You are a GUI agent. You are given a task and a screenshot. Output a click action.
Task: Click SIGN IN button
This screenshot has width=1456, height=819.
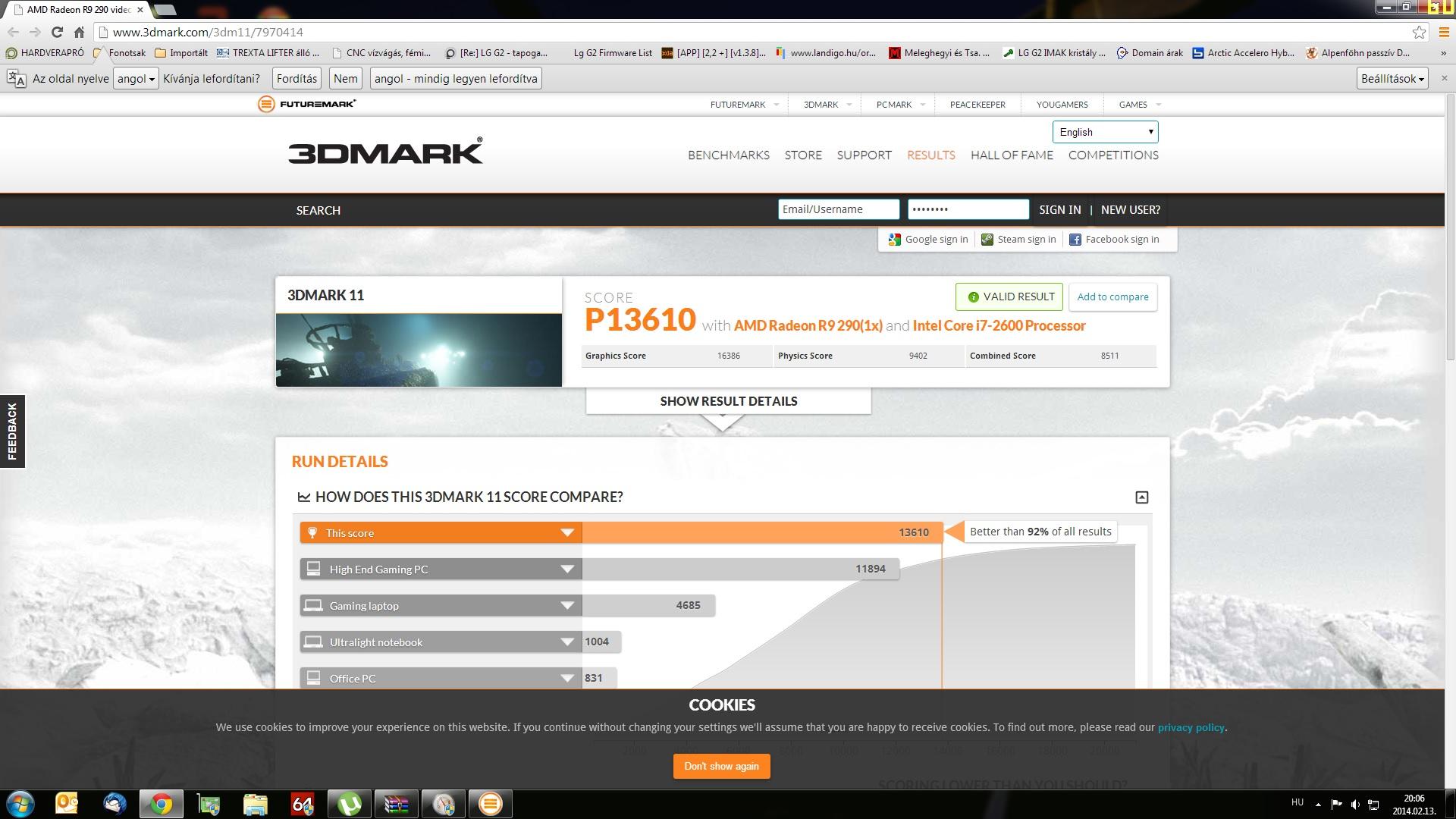point(1059,210)
